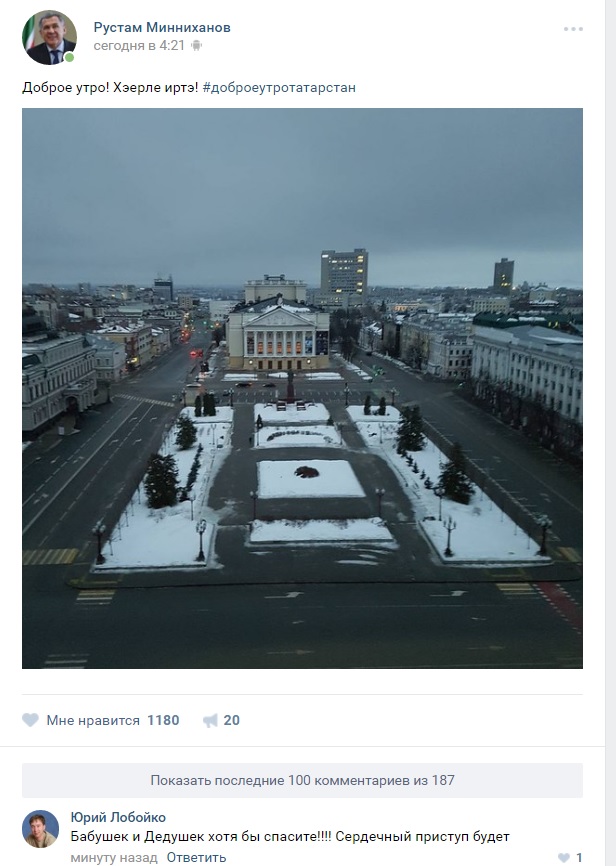Open the Рустам Минниханов author name link
This screenshot has height=866, width=616.
162,28
